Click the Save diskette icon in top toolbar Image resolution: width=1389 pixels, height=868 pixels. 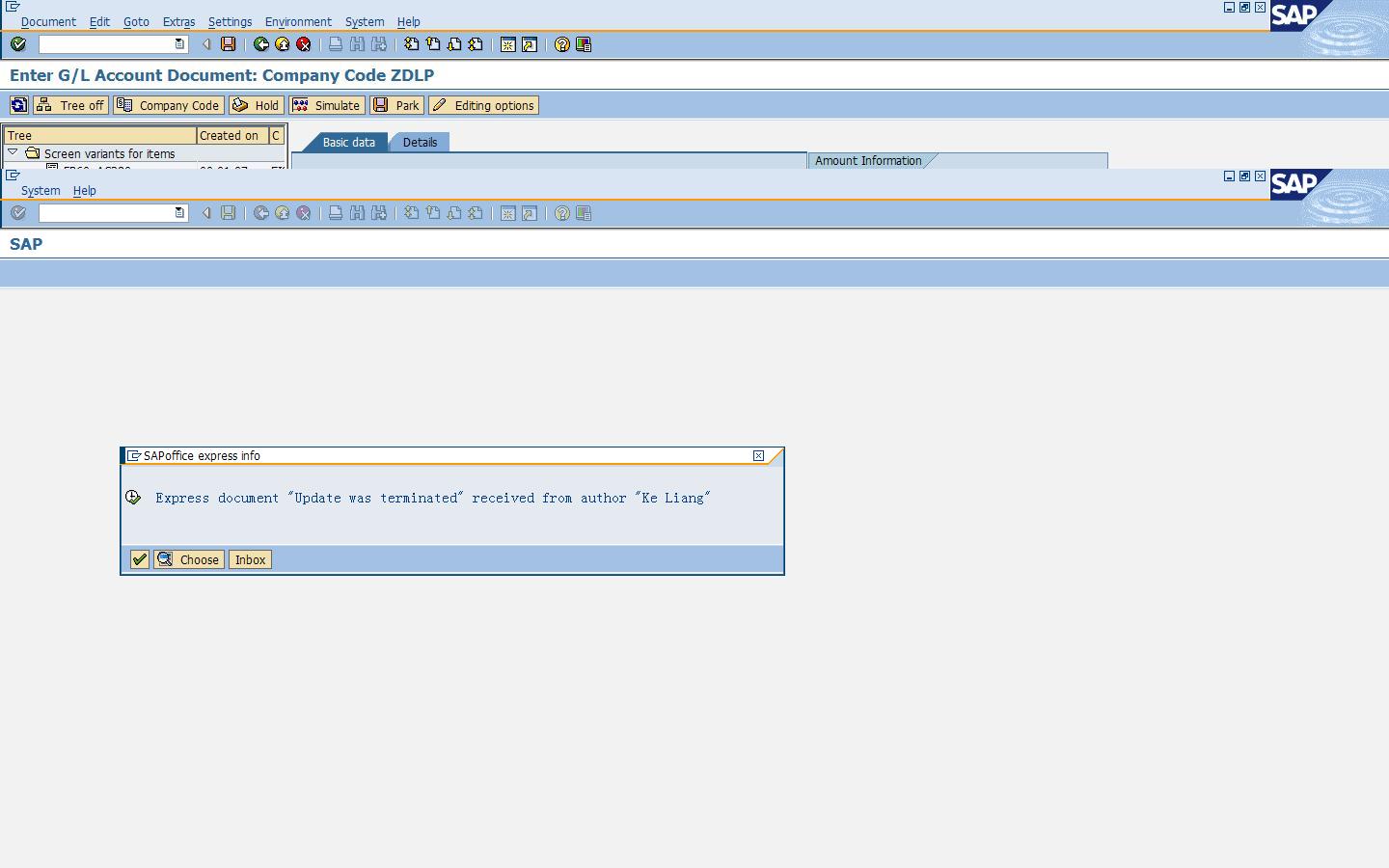[229, 44]
